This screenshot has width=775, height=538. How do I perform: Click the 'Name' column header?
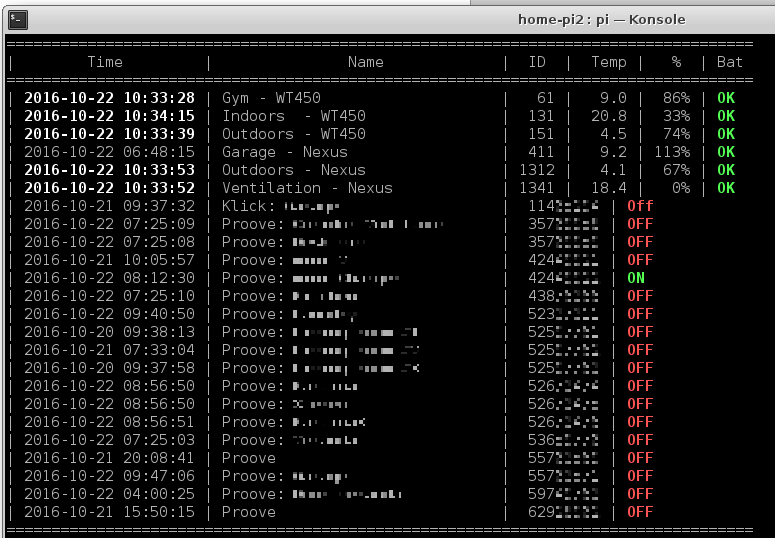[365, 62]
